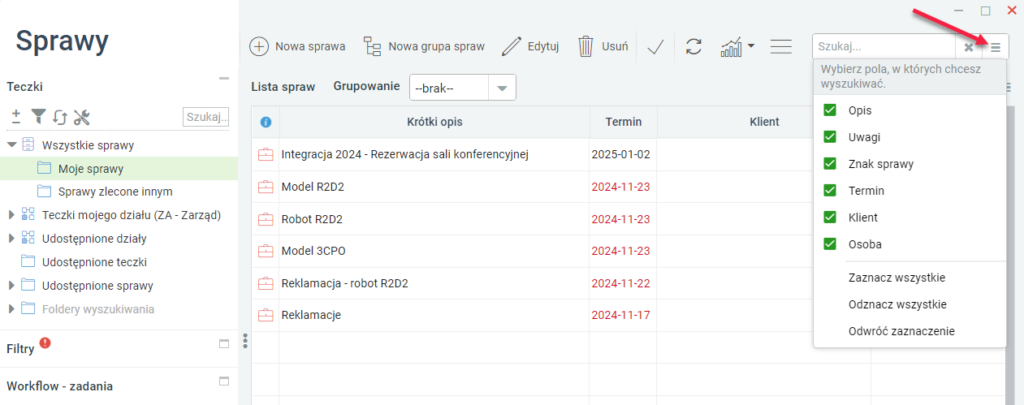The image size is (1024, 405).
Task: Click the blue info icon column header
Action: pyautogui.click(x=266, y=122)
